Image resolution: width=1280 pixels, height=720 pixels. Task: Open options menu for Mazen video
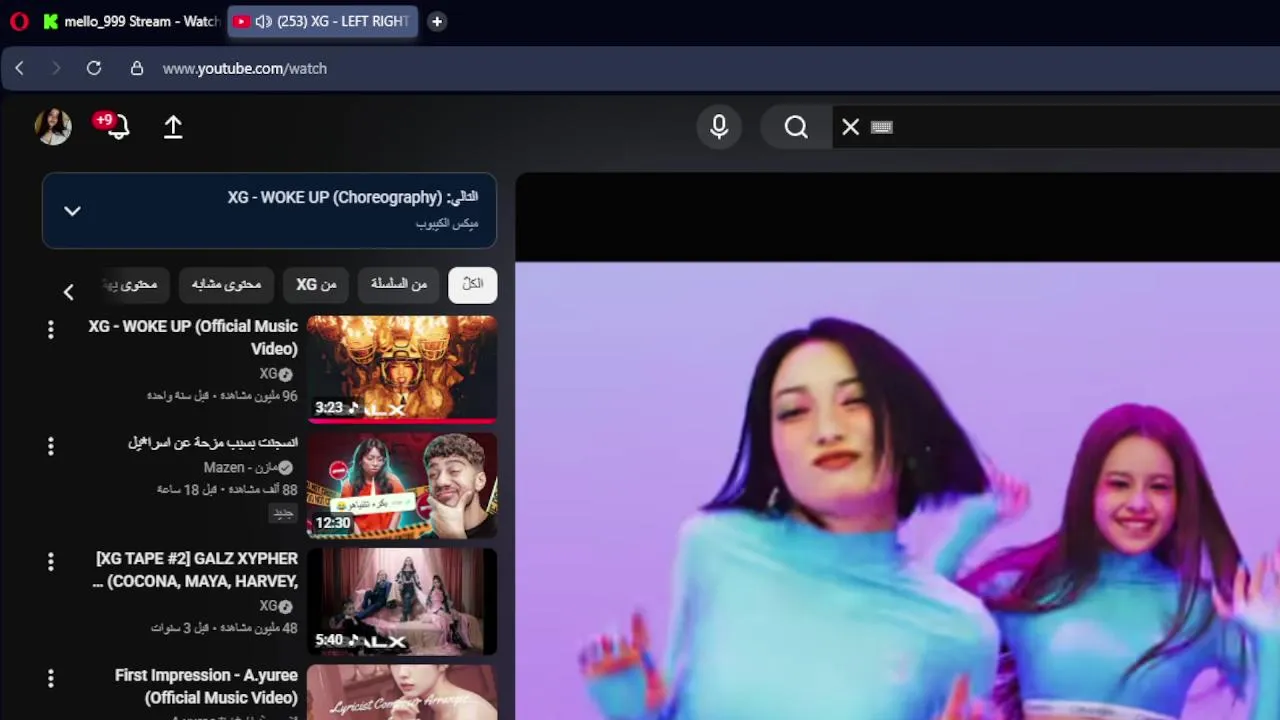click(50, 445)
